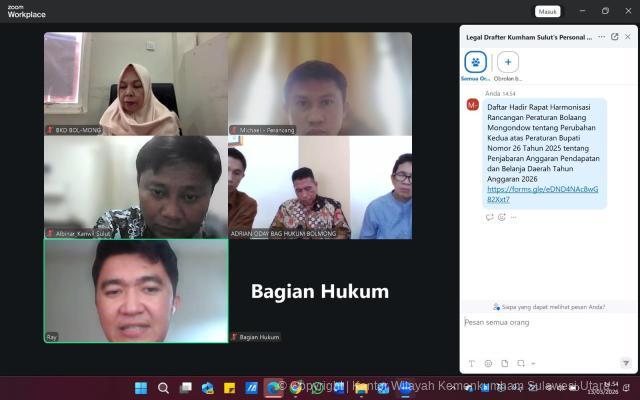The image size is (640, 400).
Task: Click the Masuk button
Action: click(x=547, y=11)
